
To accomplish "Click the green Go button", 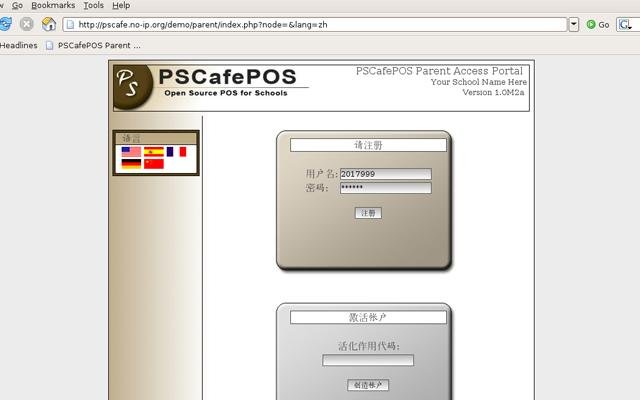I will click(598, 24).
